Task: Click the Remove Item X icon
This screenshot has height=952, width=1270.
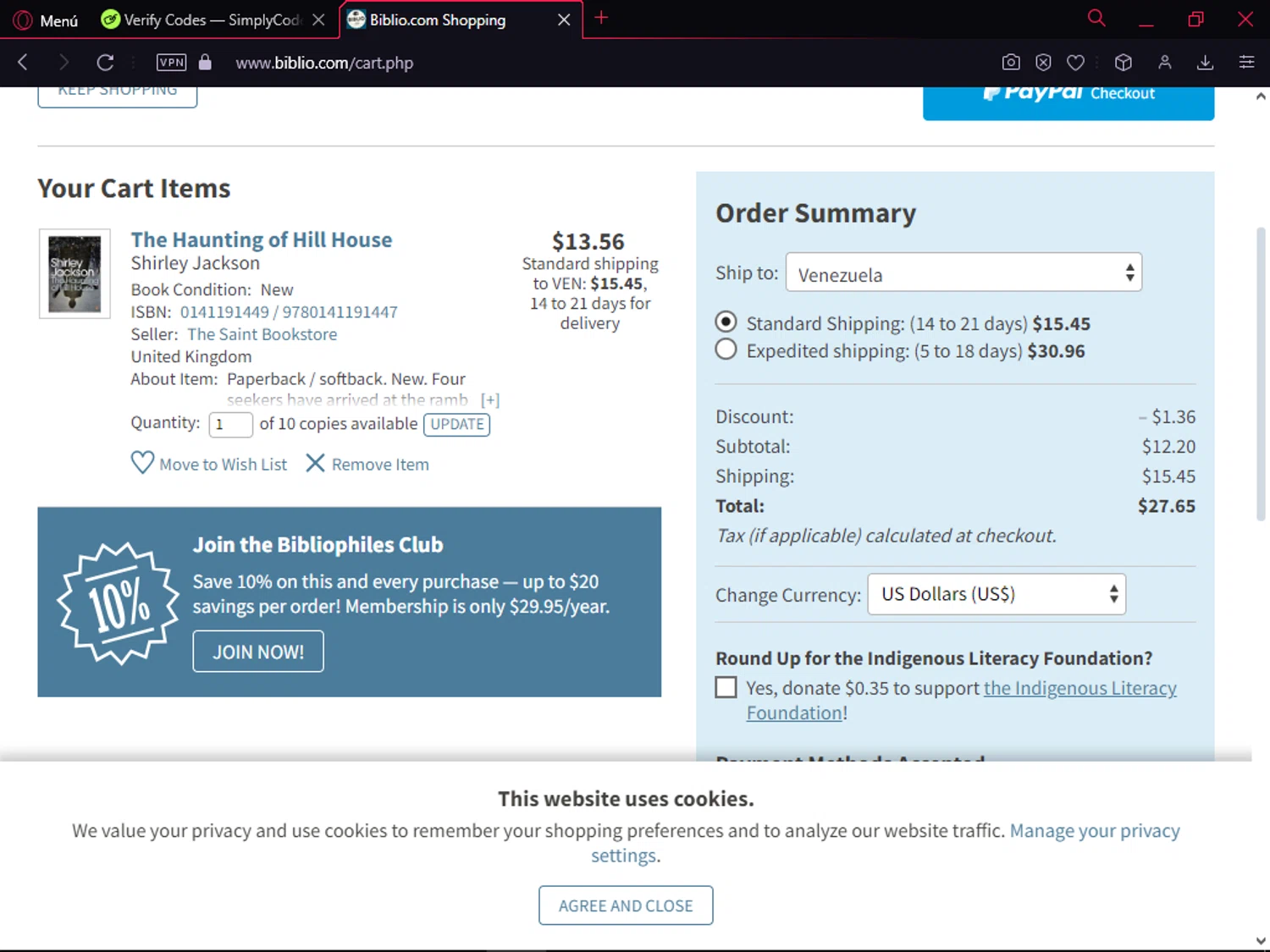Action: [x=315, y=463]
